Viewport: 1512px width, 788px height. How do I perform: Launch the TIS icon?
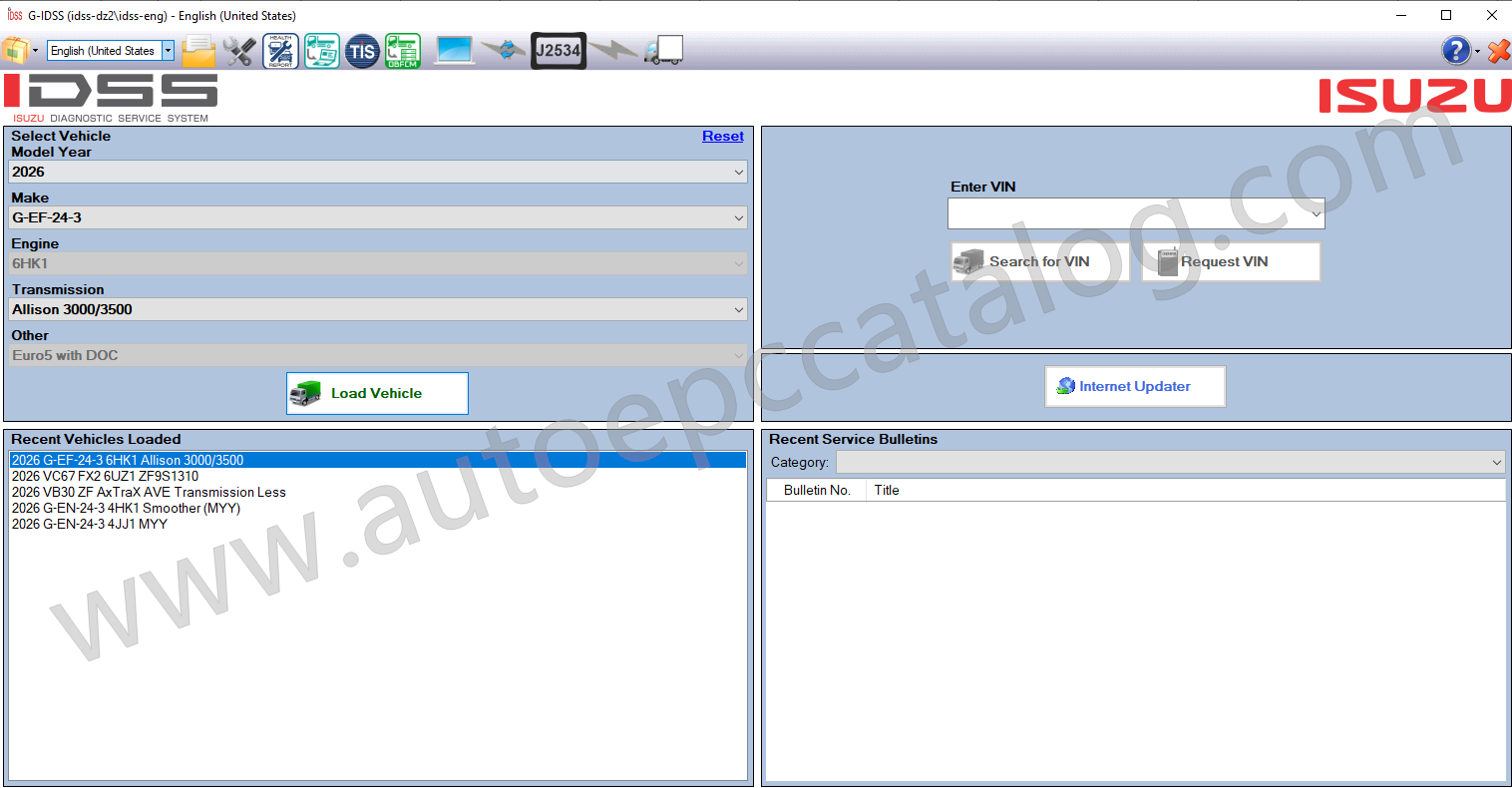[362, 51]
